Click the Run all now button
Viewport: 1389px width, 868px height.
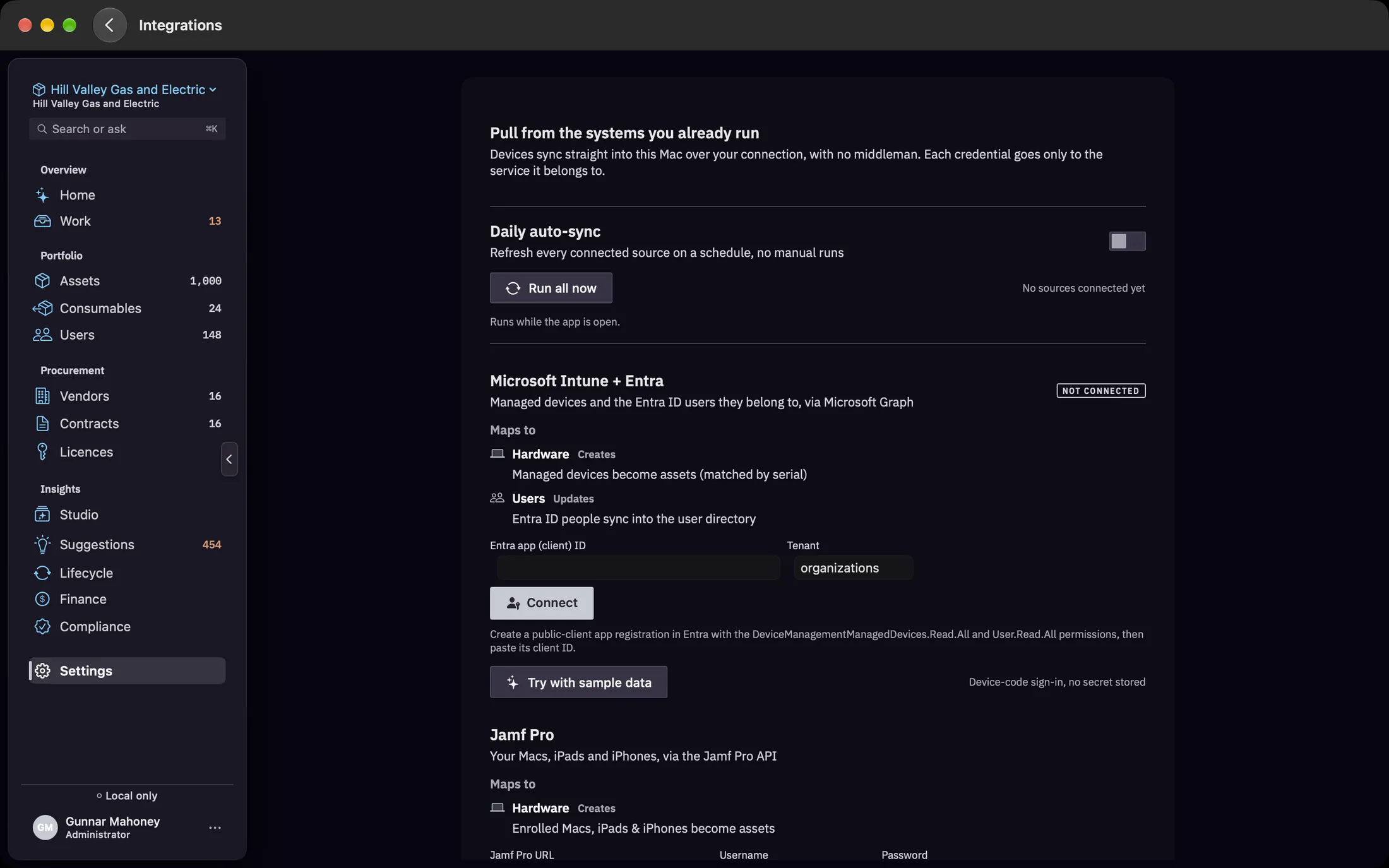[x=551, y=288]
